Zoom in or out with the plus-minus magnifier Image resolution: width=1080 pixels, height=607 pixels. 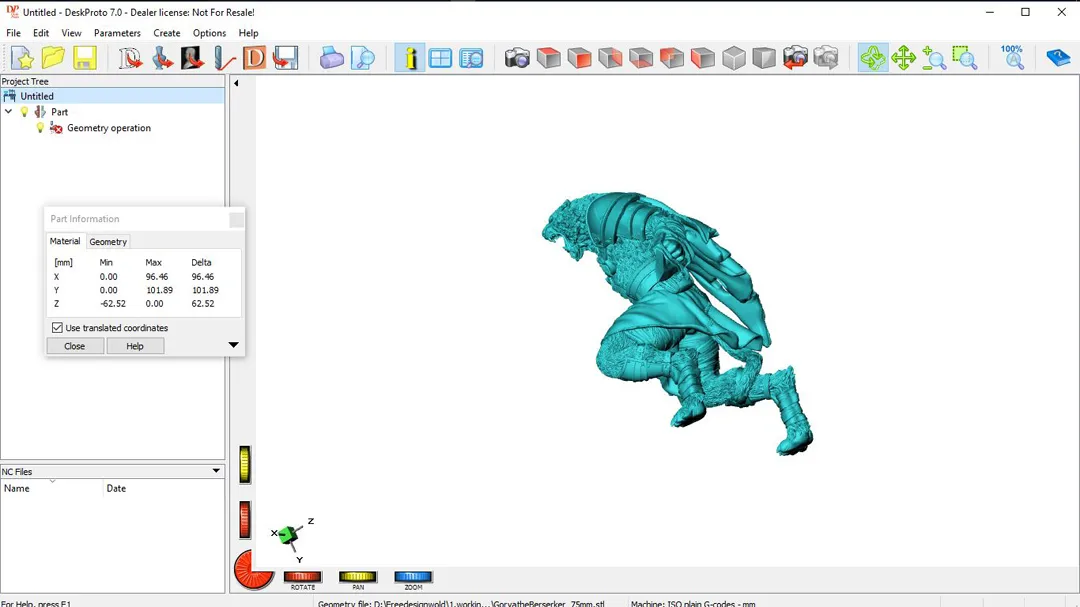click(x=933, y=58)
